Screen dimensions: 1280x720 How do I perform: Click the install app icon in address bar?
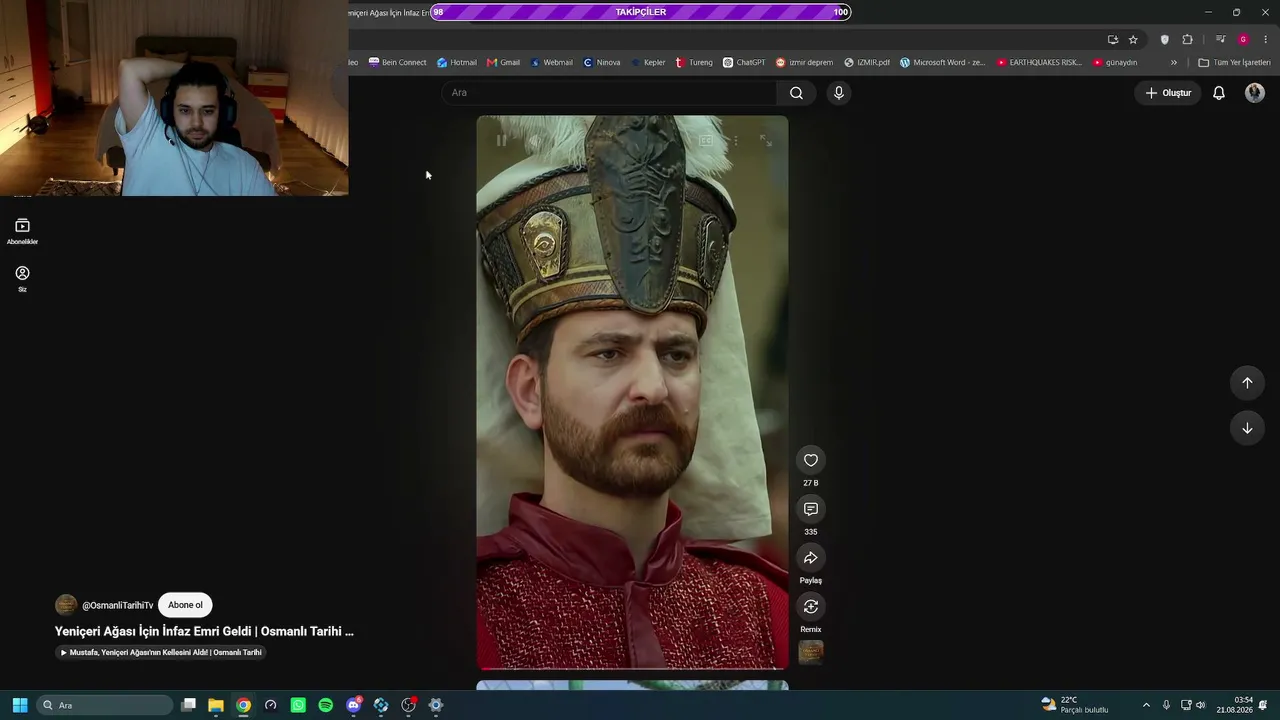point(1113,39)
